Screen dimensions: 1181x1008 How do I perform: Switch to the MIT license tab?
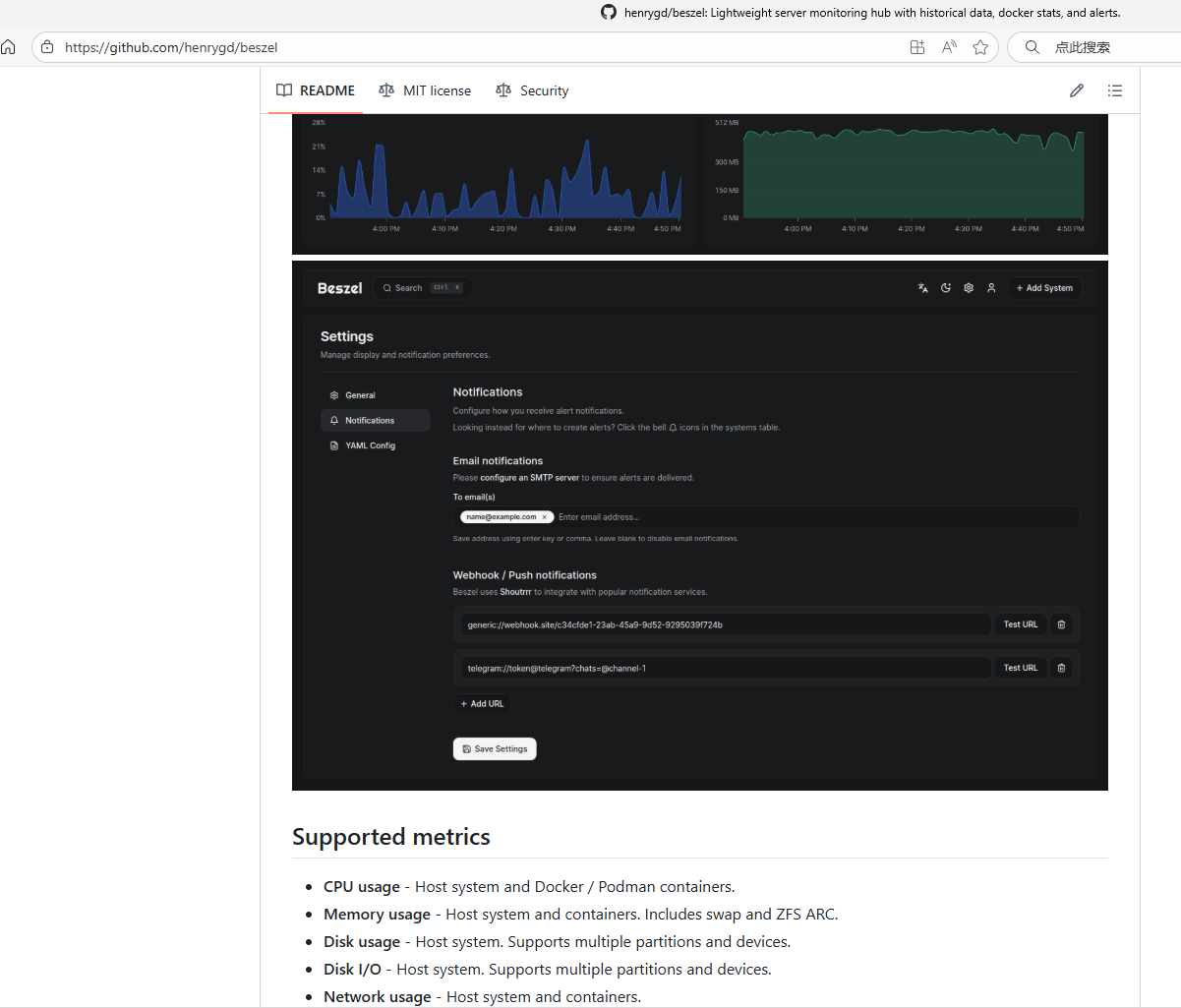425,90
